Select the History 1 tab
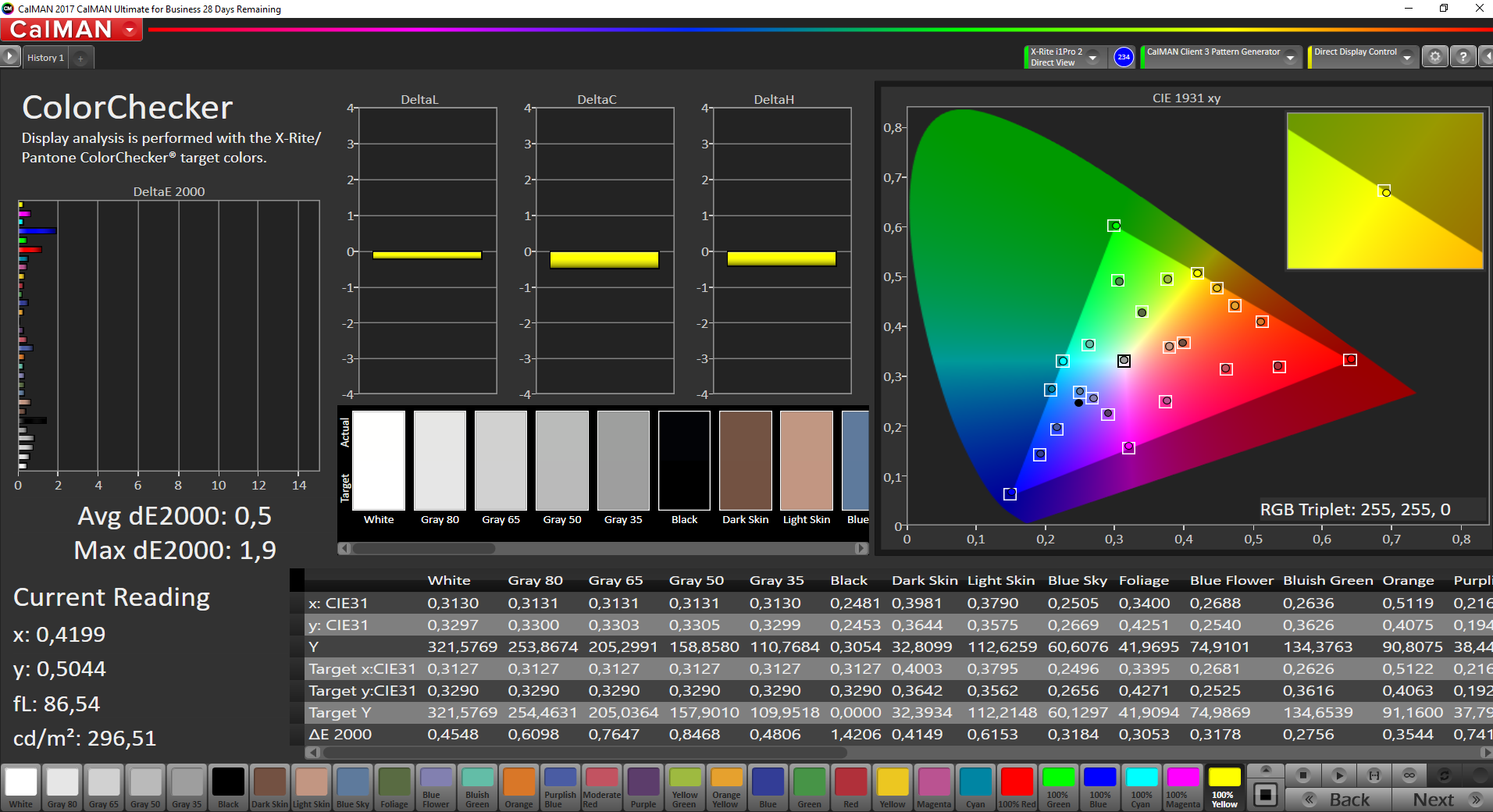 tap(45, 58)
